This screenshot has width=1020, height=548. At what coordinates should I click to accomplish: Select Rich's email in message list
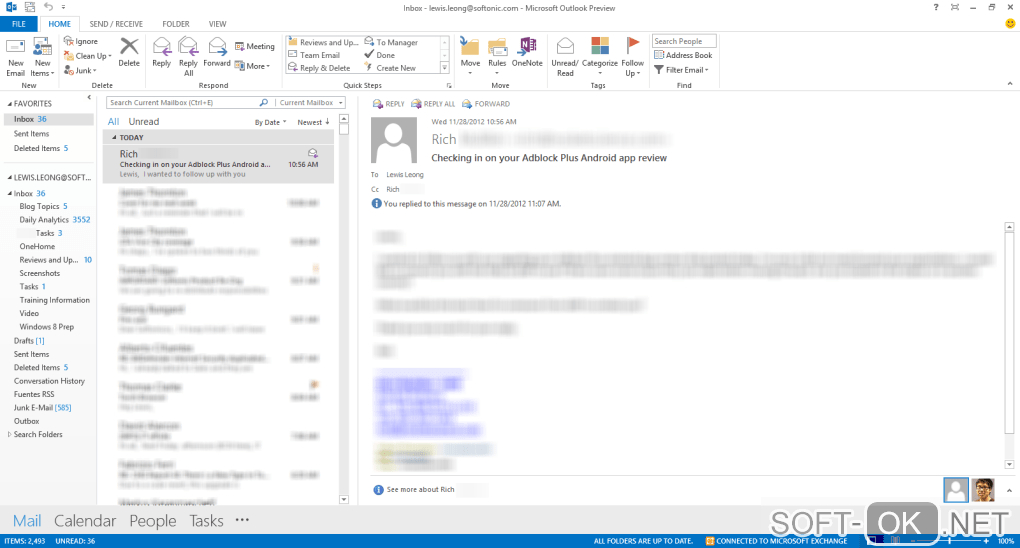219,164
